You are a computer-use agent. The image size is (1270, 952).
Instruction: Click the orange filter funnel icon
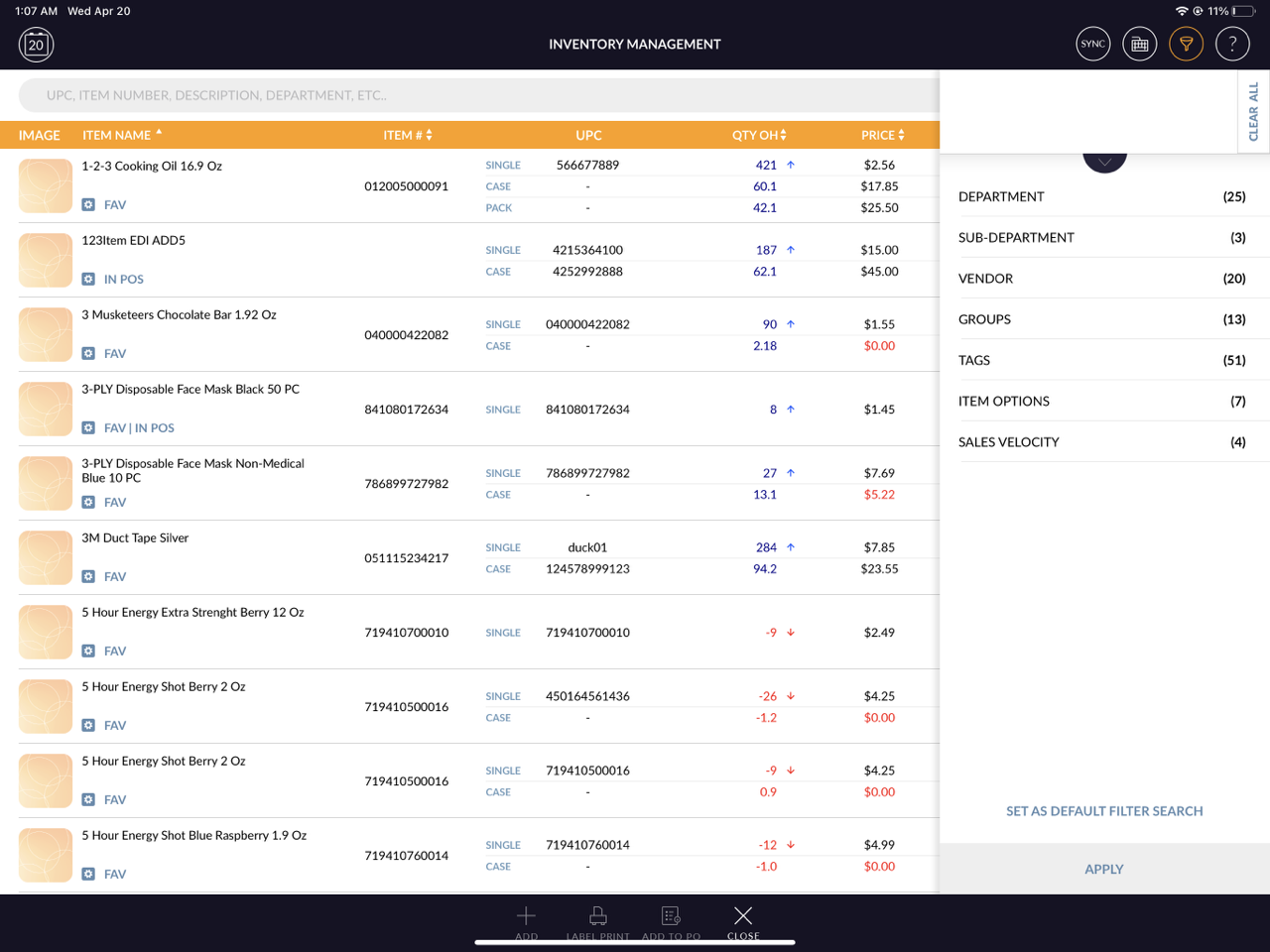pyautogui.click(x=1186, y=44)
